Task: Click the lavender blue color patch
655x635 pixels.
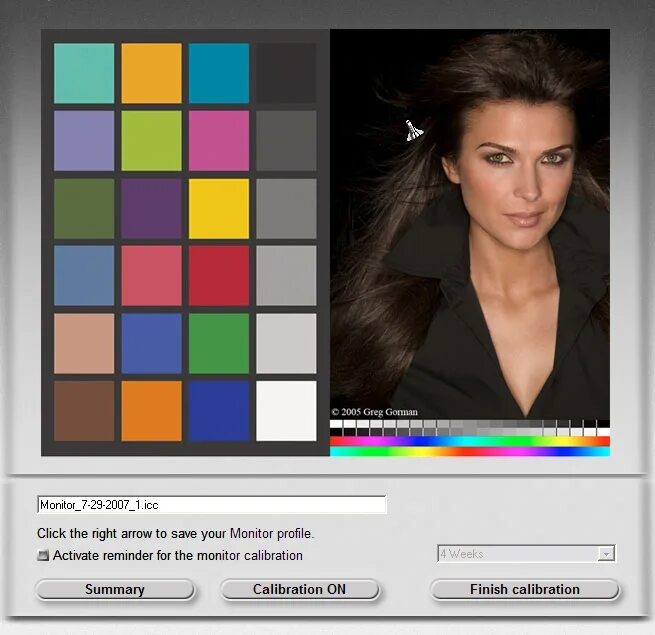Action: [84, 141]
